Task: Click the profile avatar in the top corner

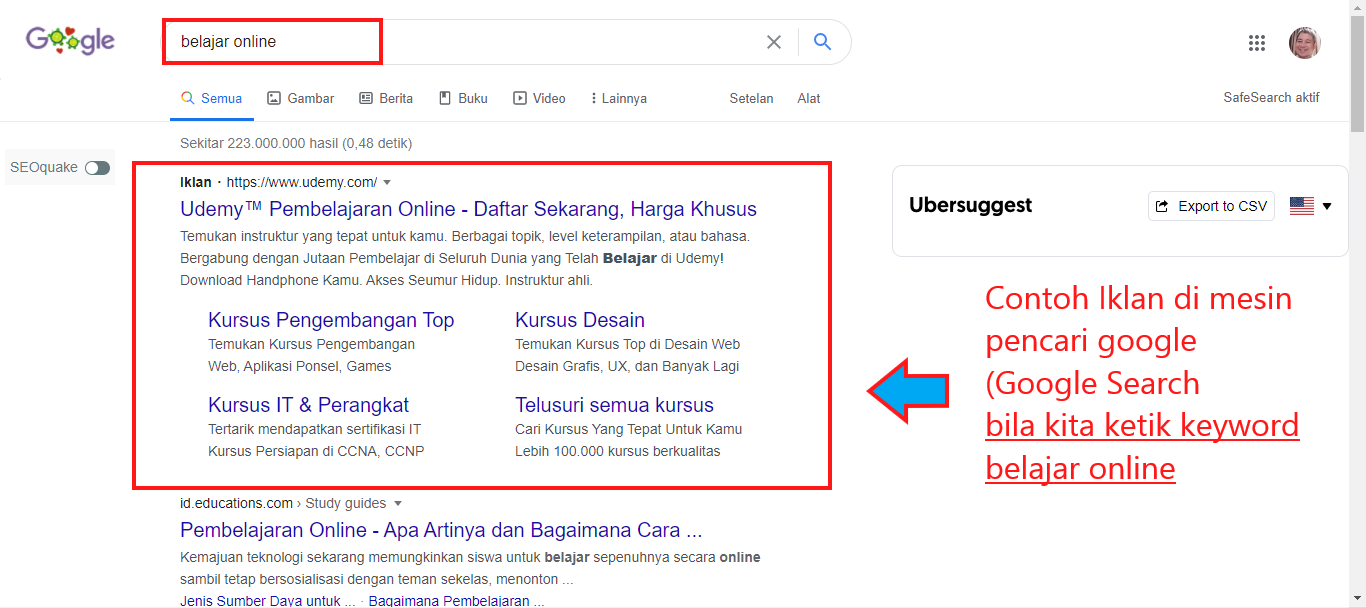Action: [1305, 42]
